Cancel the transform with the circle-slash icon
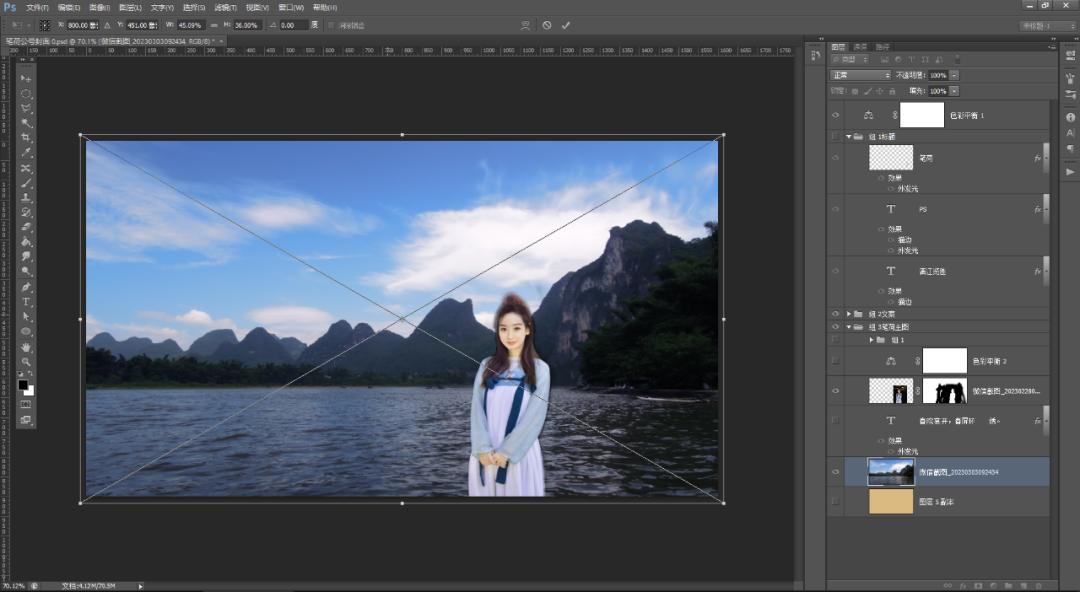 [x=547, y=25]
